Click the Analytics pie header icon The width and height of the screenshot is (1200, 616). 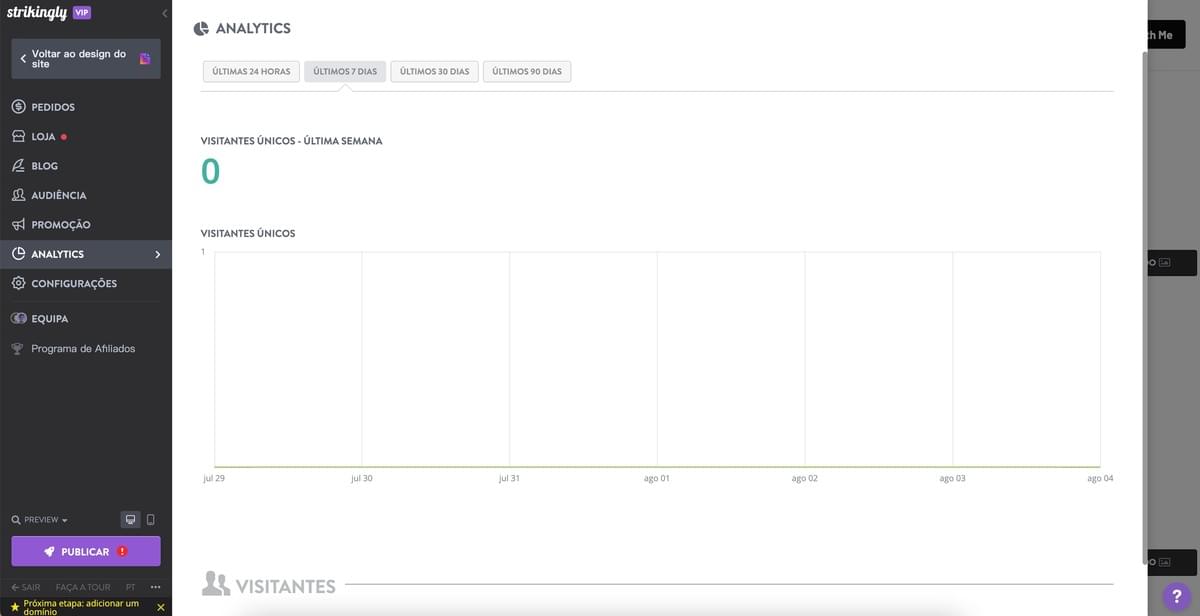pyautogui.click(x=201, y=28)
